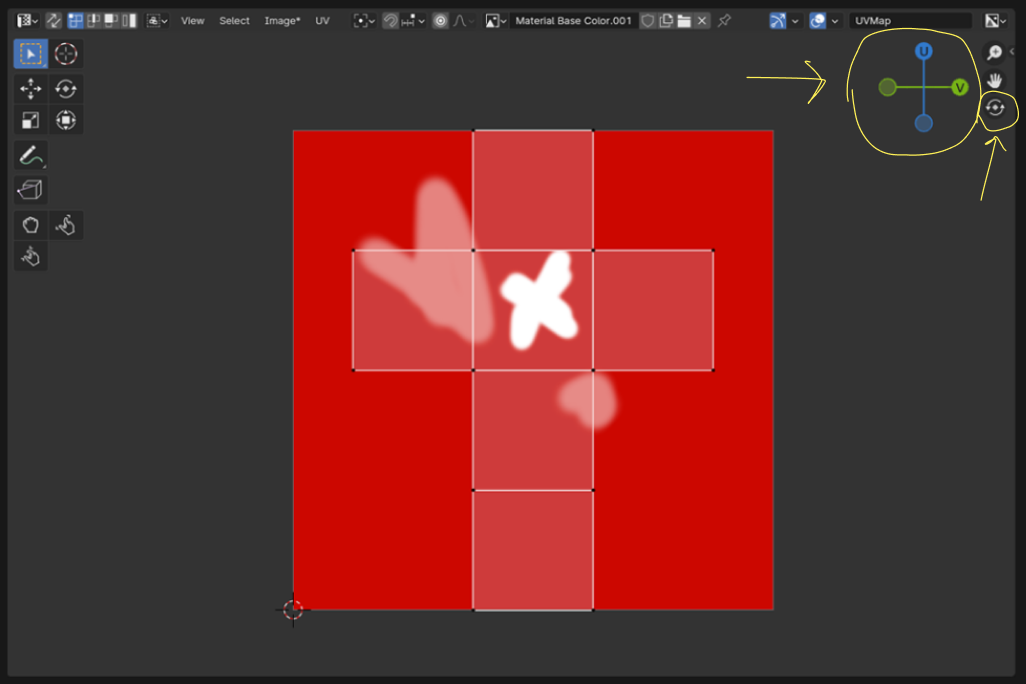Pick the Annotate pencil tool

[x=30, y=156]
